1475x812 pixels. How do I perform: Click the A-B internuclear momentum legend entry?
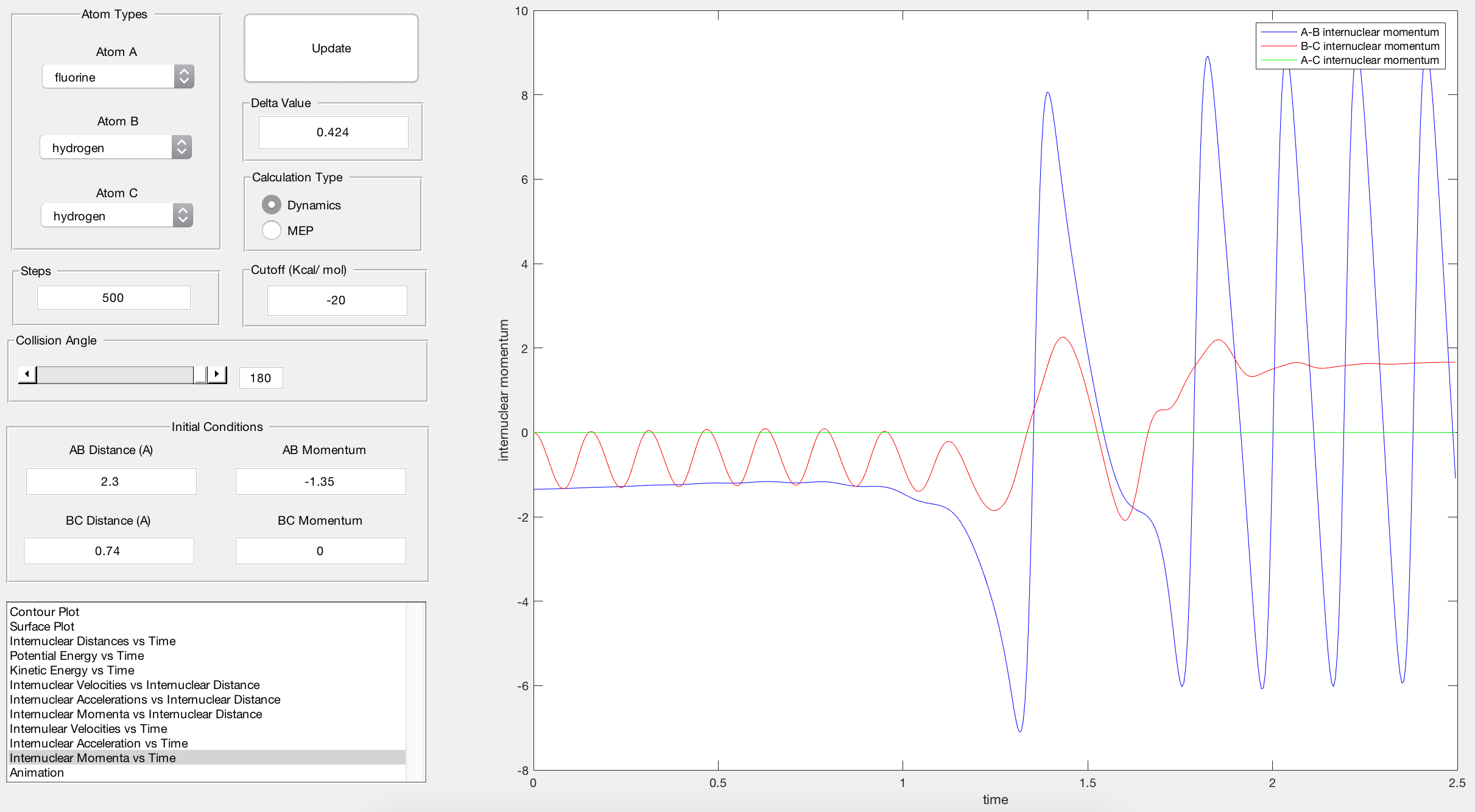tap(1369, 32)
